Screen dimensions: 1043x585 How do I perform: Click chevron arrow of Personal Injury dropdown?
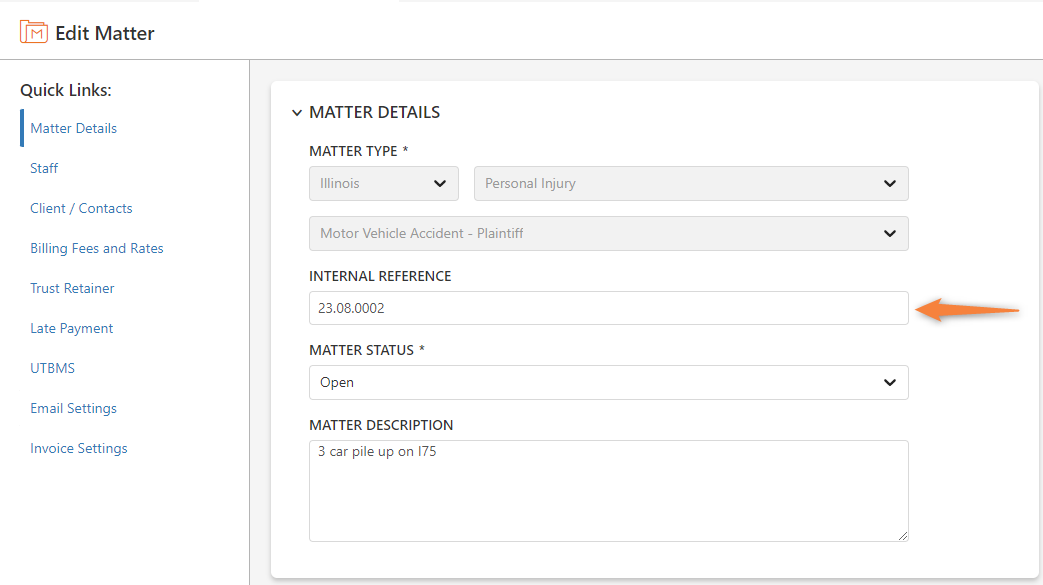889,184
